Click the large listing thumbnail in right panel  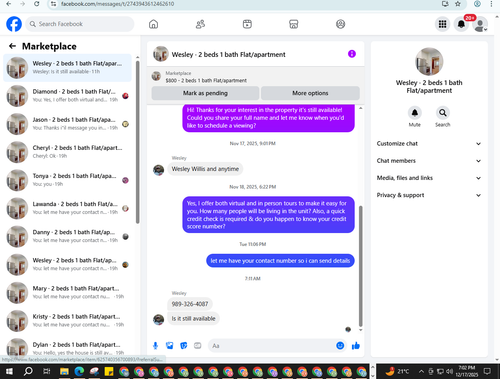click(429, 61)
